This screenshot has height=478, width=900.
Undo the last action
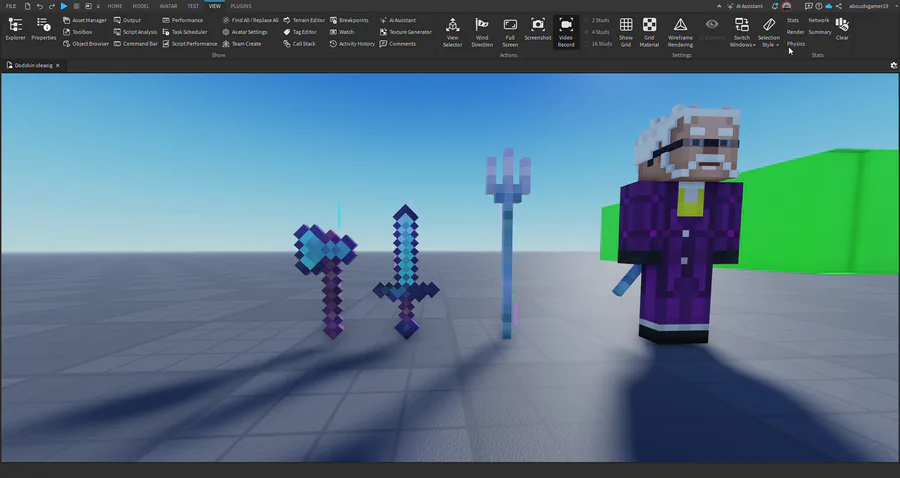40,6
